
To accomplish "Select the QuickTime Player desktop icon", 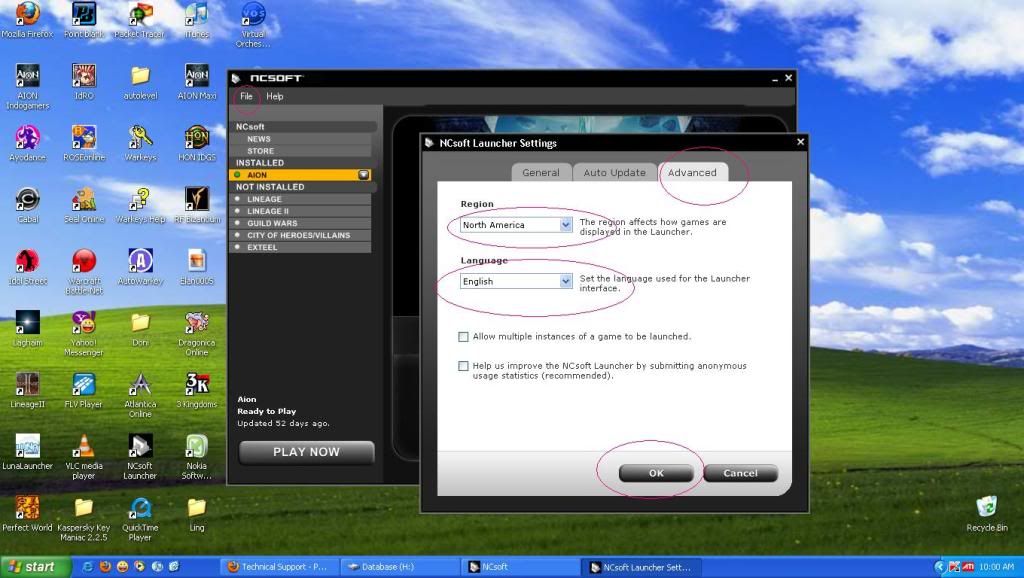I will 140,508.
